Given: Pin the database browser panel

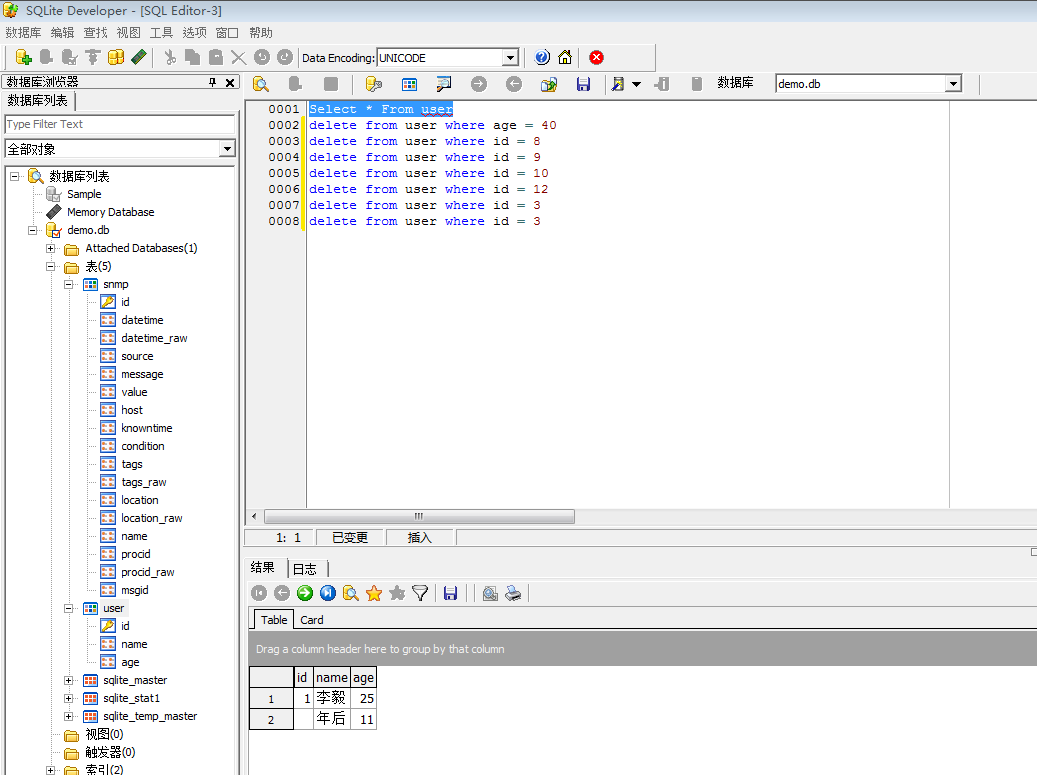Looking at the screenshot, I should point(213,82).
